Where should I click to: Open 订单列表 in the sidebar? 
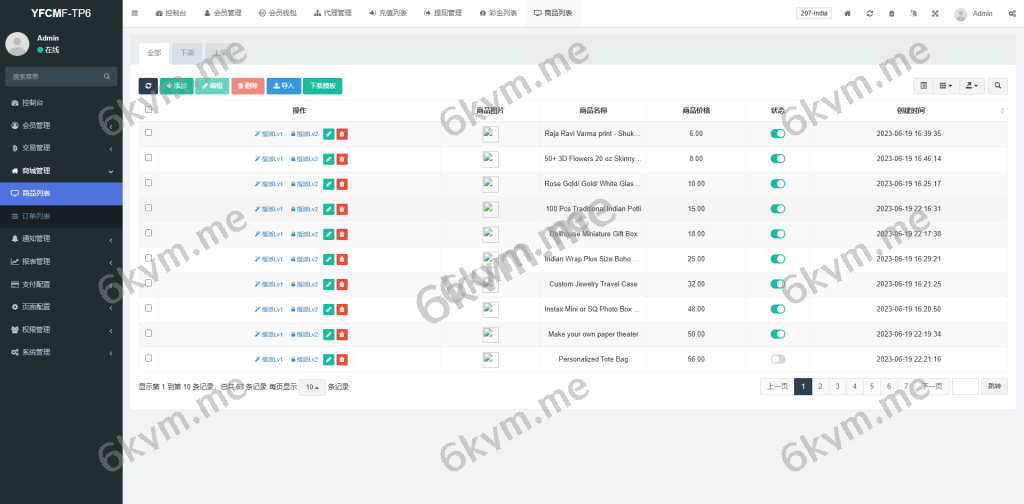click(x=36, y=216)
